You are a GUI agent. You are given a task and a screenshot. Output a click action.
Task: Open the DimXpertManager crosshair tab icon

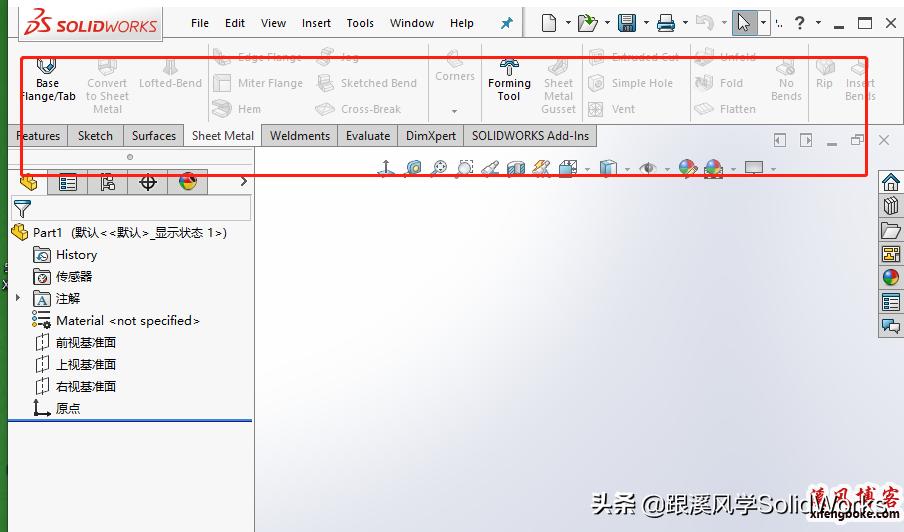pyautogui.click(x=148, y=183)
